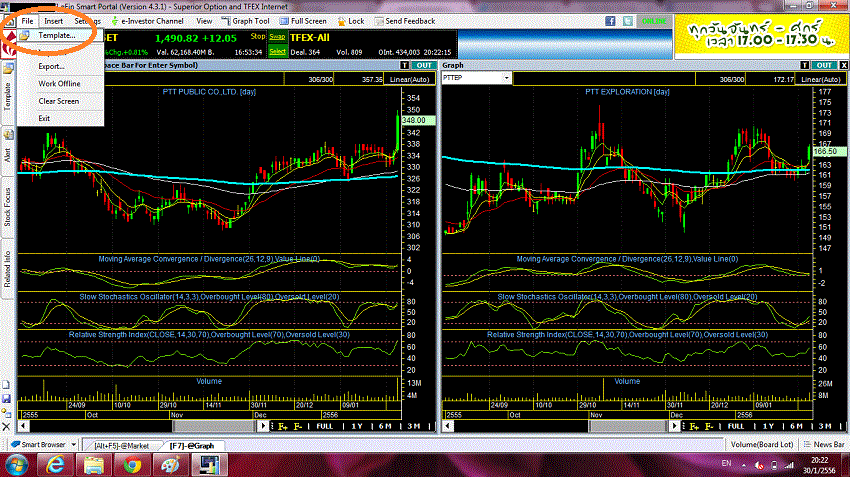Choose Clear Screen in the File menu
The height and width of the screenshot is (477, 850).
pos(59,101)
